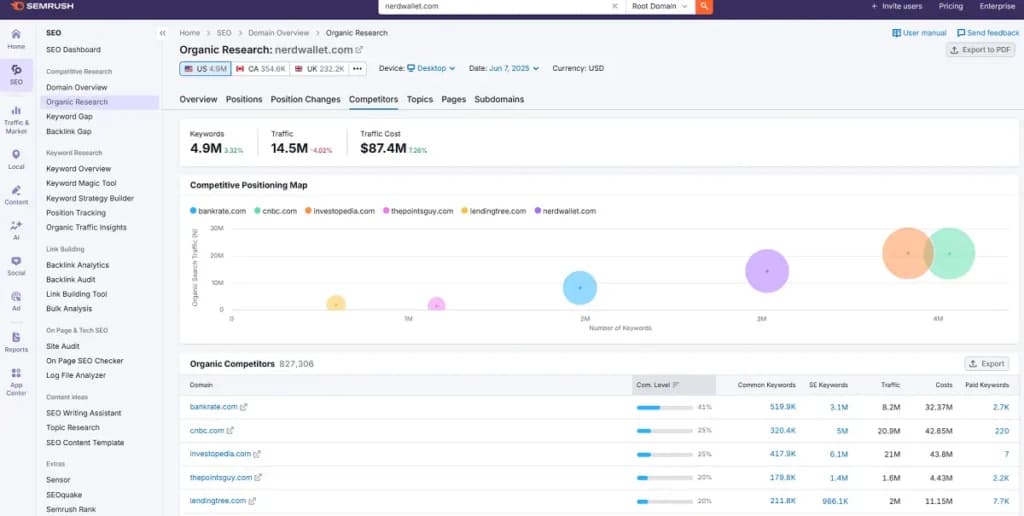This screenshot has height=516, width=1024.
Task: Click the Domain Overview breadcrumb
Action: [278, 33]
